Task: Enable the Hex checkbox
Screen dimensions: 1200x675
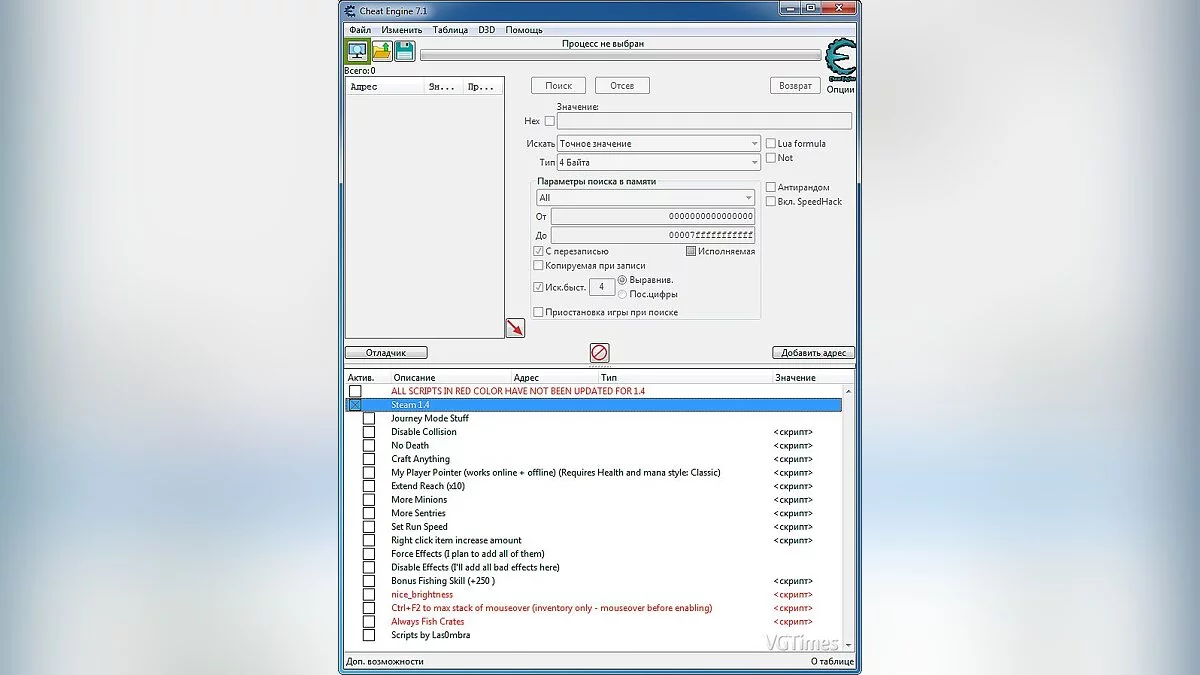Action: [x=549, y=121]
